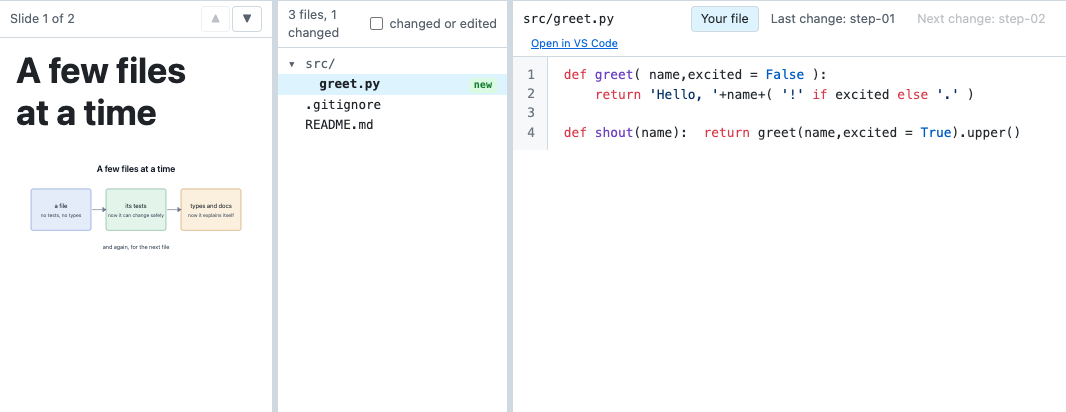This screenshot has width=1066, height=412.
Task: Show 'Last change: step-01' view
Action: 833,19
